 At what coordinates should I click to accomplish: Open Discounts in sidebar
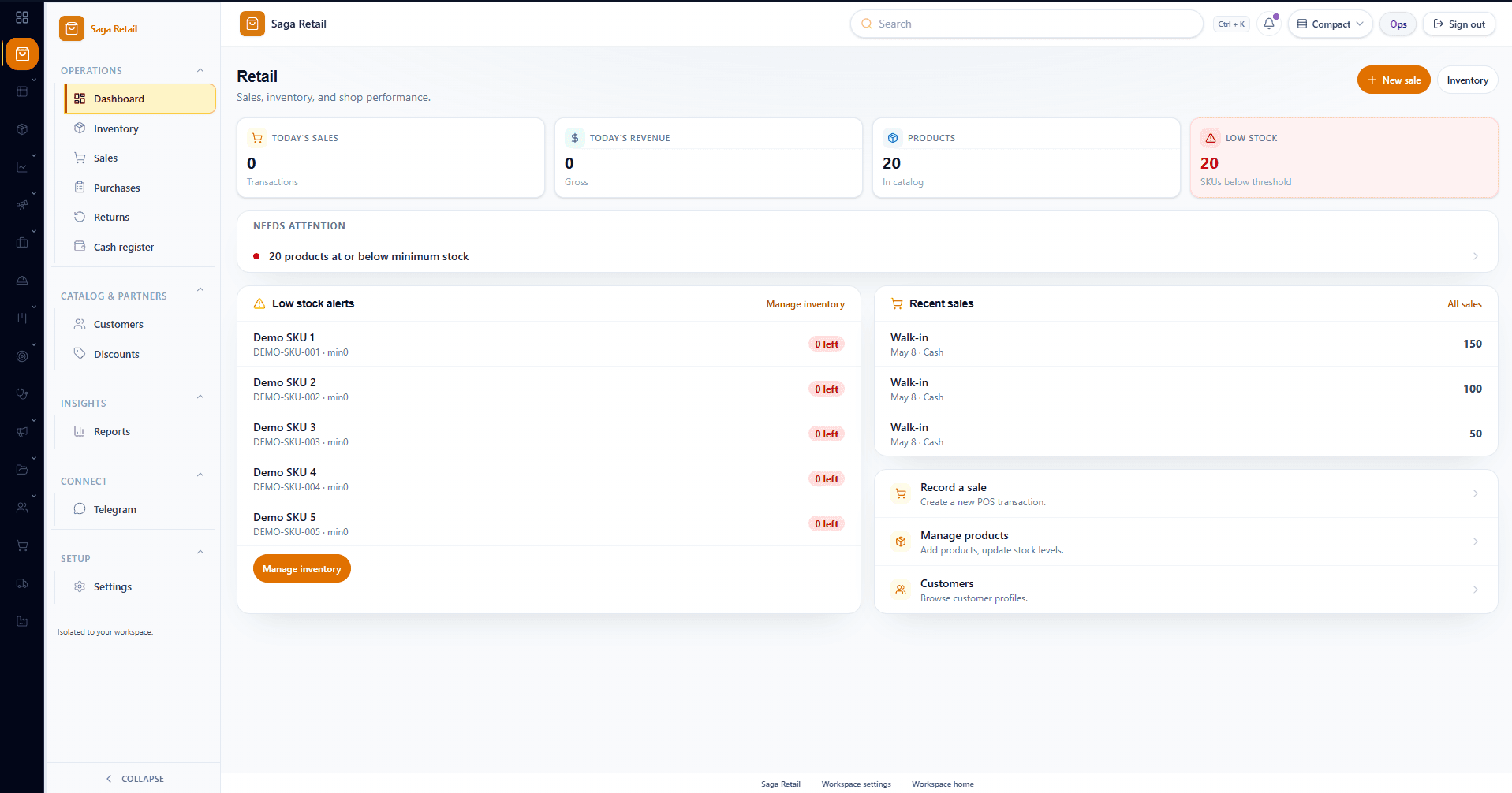click(140, 354)
